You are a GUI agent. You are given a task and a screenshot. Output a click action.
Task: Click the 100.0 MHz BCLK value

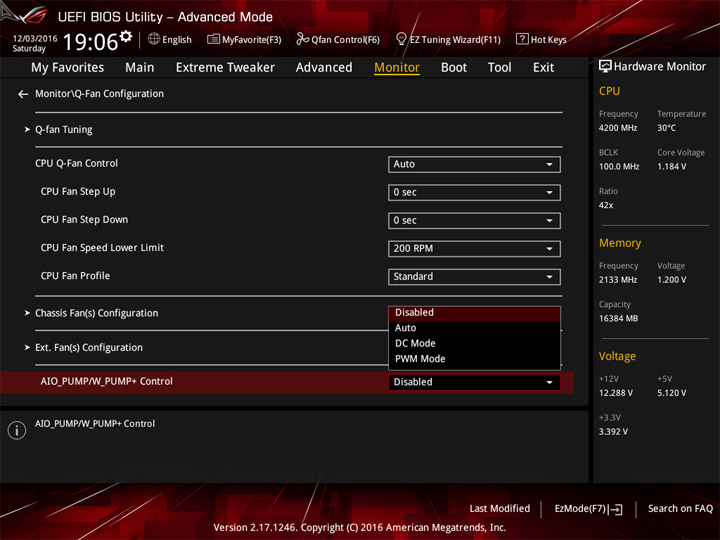[x=619, y=167]
